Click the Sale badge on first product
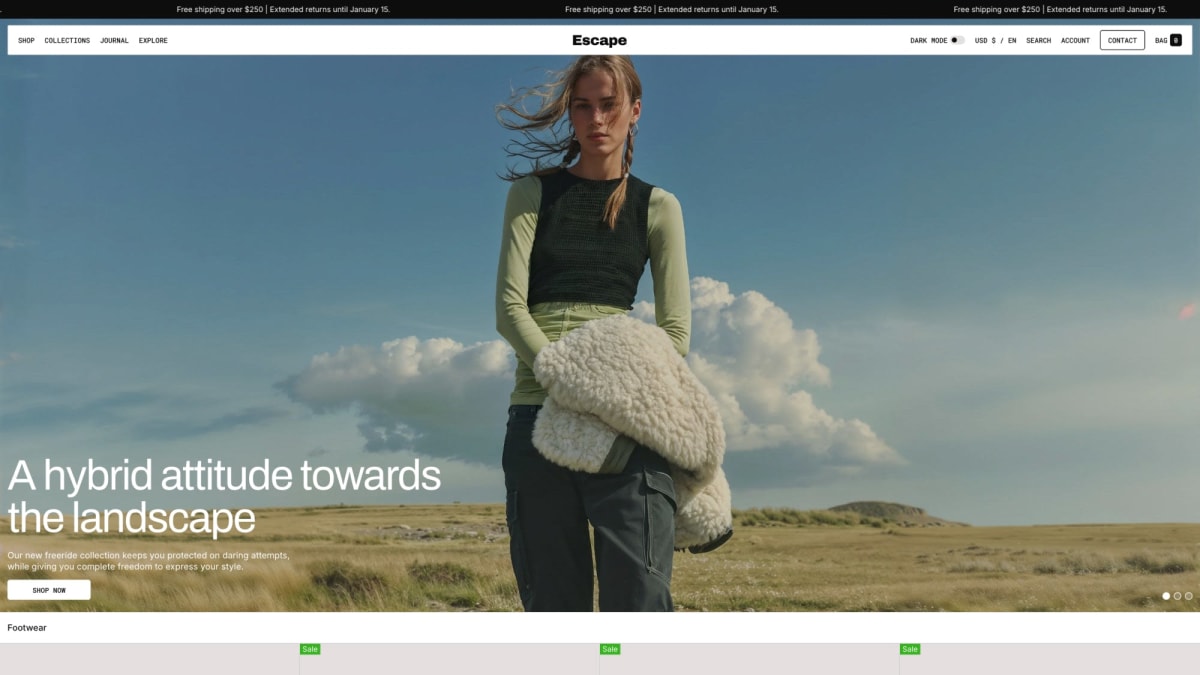 tap(309, 649)
